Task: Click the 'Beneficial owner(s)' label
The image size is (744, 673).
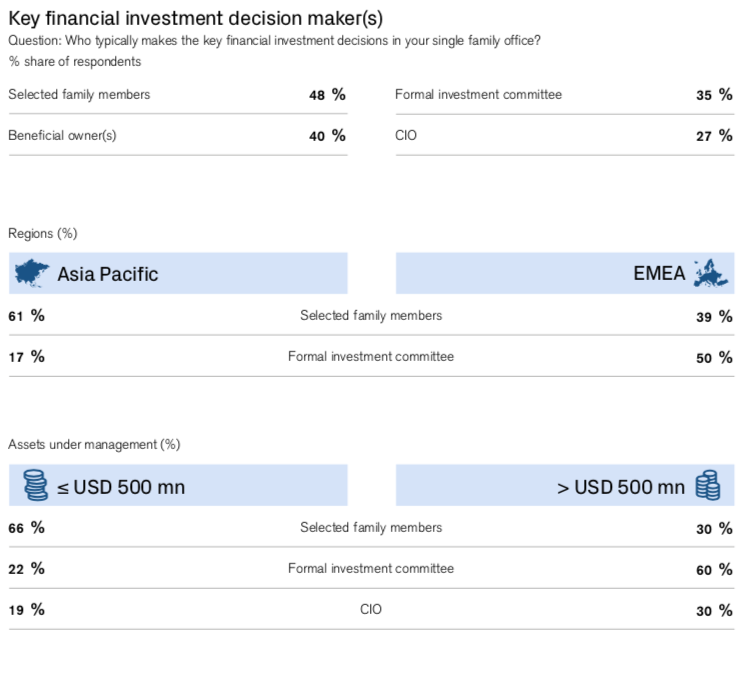Action: coord(62,136)
